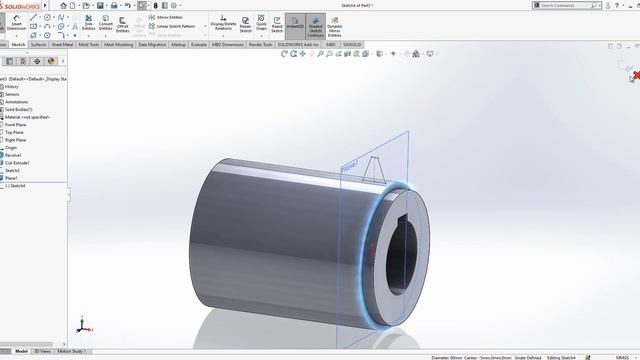Image resolution: width=640 pixels, height=360 pixels.
Task: Click Zoom to Fit in view toolbar
Action: pyautogui.click(x=320, y=53)
